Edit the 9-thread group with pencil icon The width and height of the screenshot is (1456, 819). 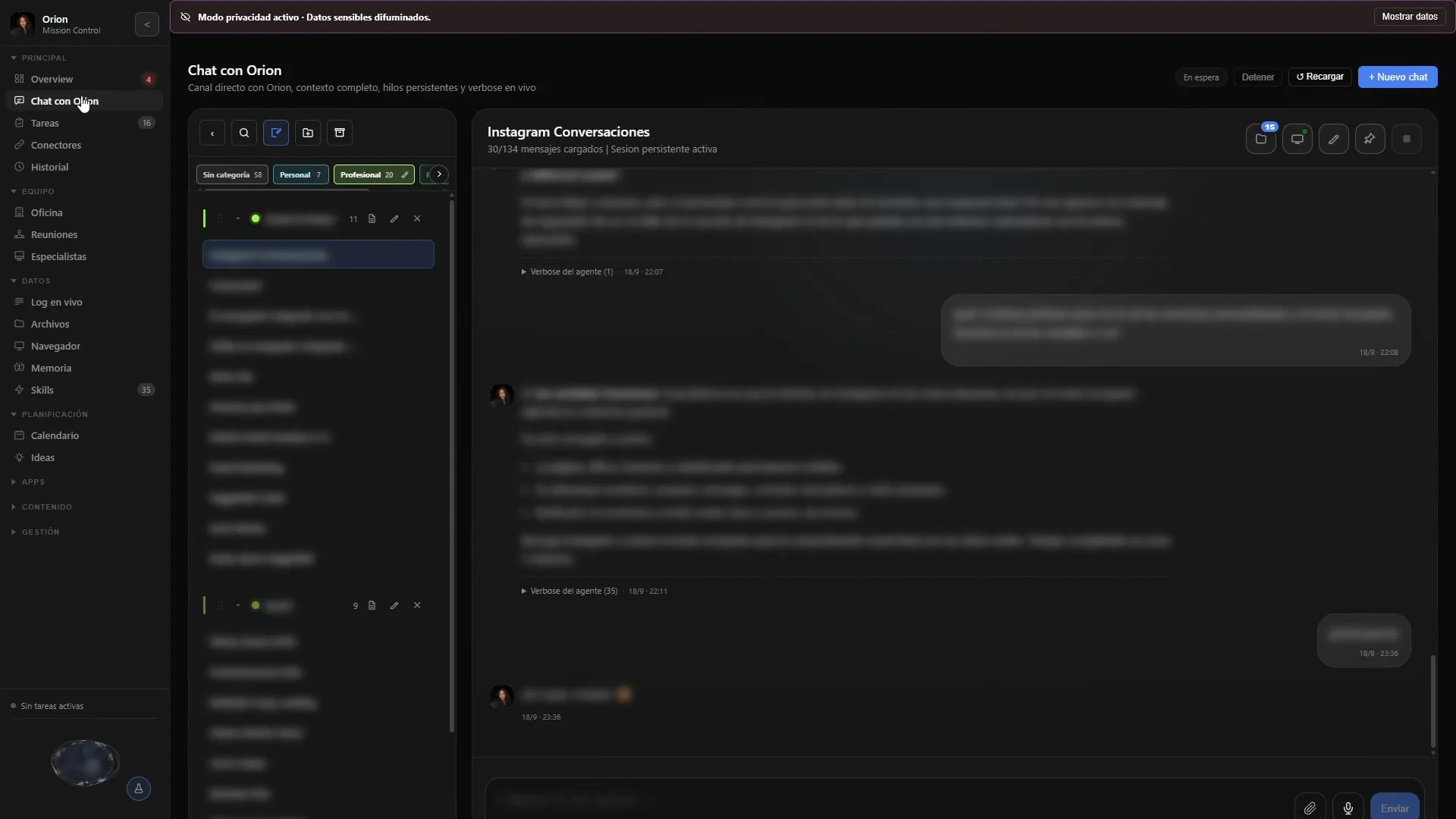394,605
